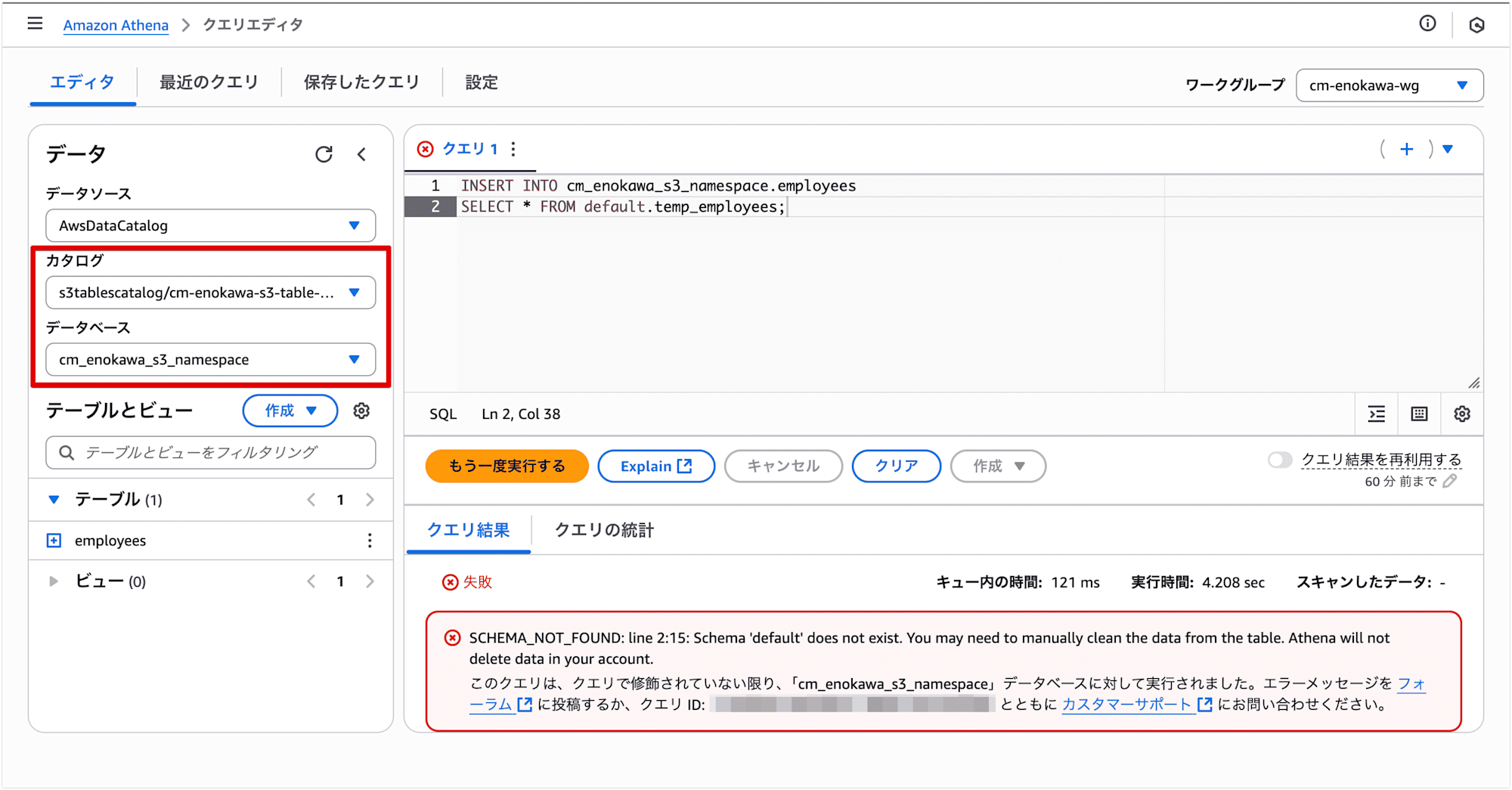Click the Ln 2, Col 38 status
The height and width of the screenshot is (790, 1512).
point(521,414)
